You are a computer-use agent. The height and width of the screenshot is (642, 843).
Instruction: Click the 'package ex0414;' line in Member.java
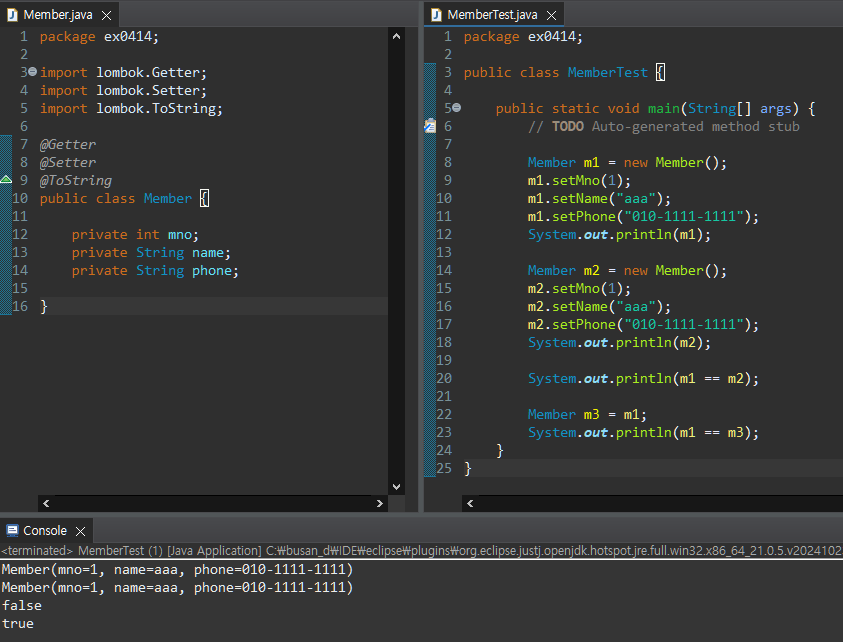(99, 37)
